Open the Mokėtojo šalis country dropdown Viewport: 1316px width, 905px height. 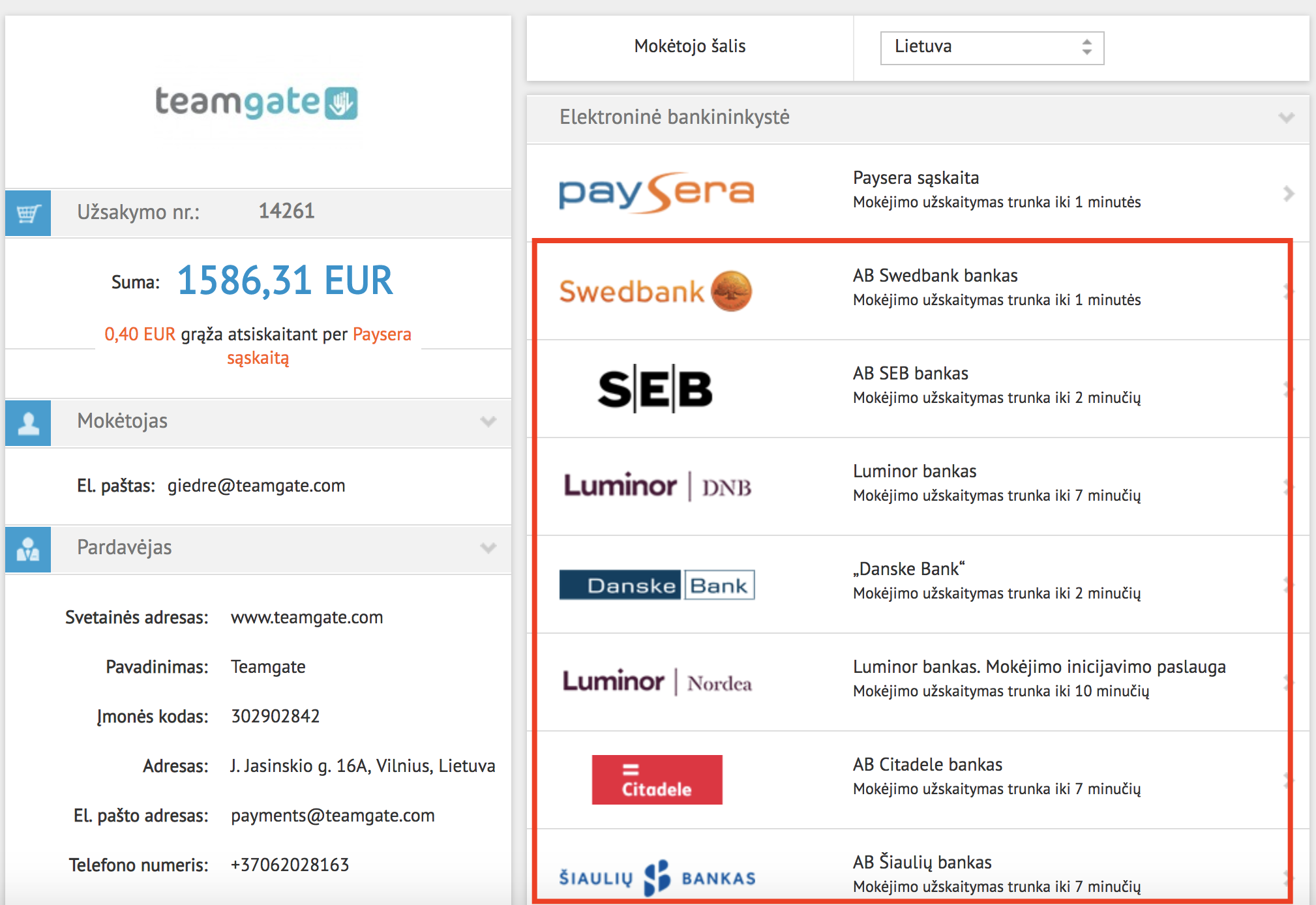tap(992, 48)
